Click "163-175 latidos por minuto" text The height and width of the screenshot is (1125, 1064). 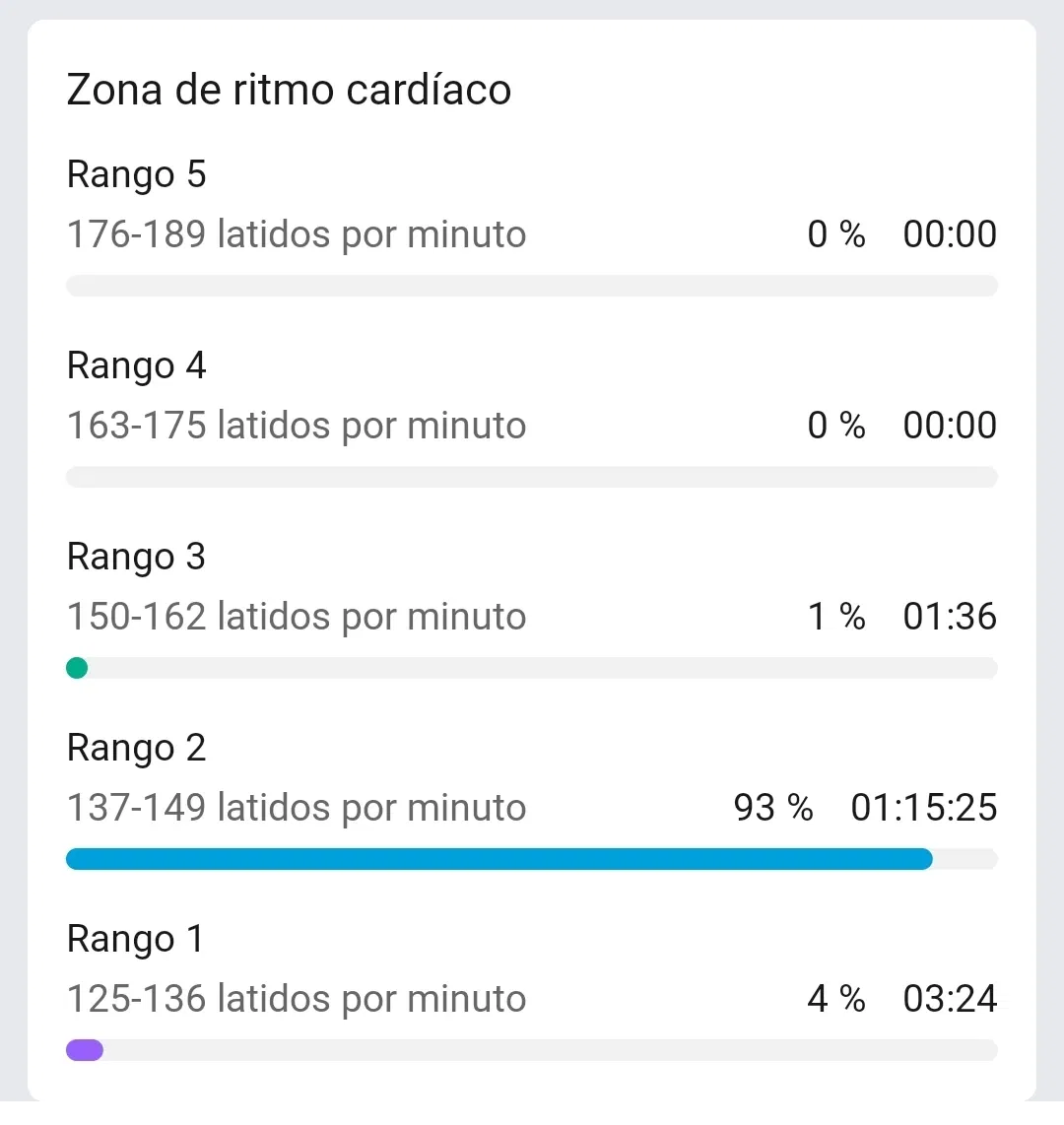point(296,427)
